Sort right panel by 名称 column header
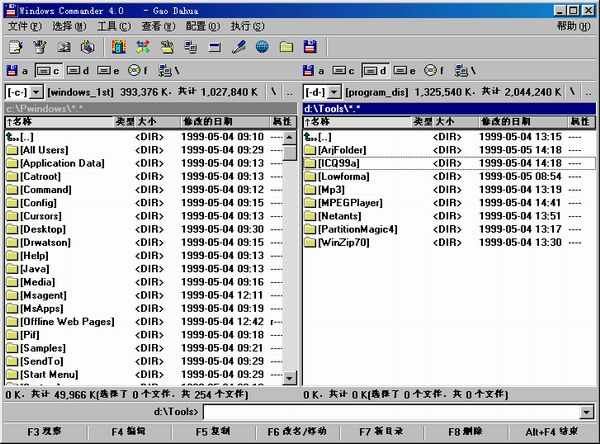600x444 pixels. (x=357, y=122)
